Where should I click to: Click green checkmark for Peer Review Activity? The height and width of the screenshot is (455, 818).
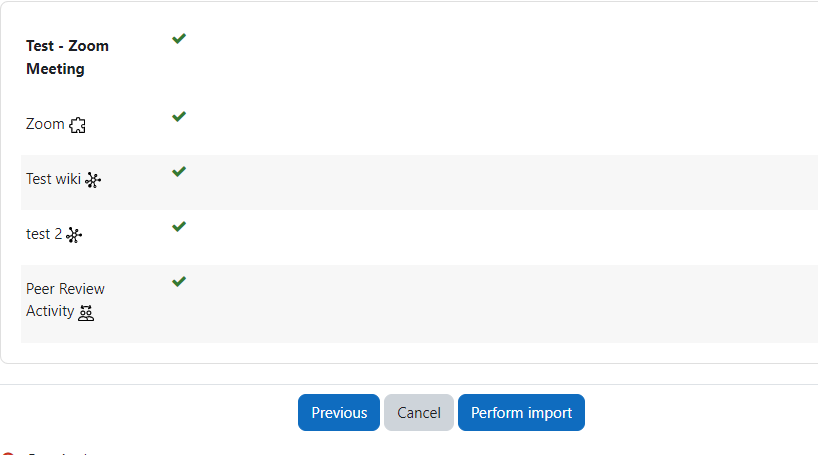[x=179, y=282]
